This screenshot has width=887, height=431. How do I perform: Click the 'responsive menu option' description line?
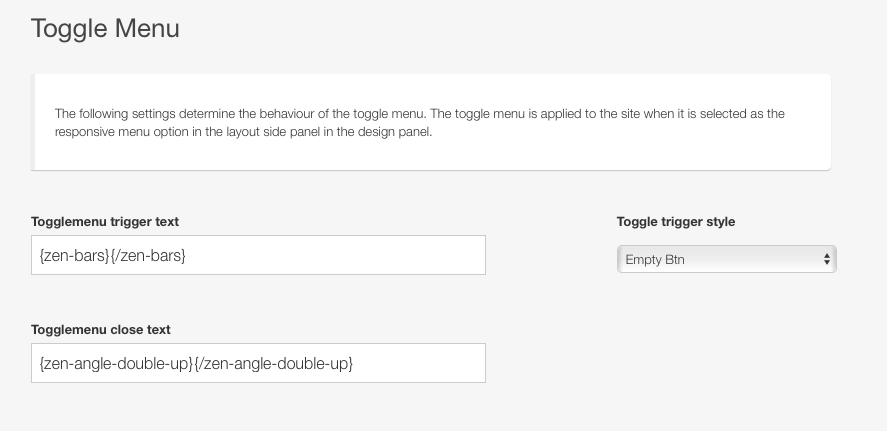click(243, 132)
